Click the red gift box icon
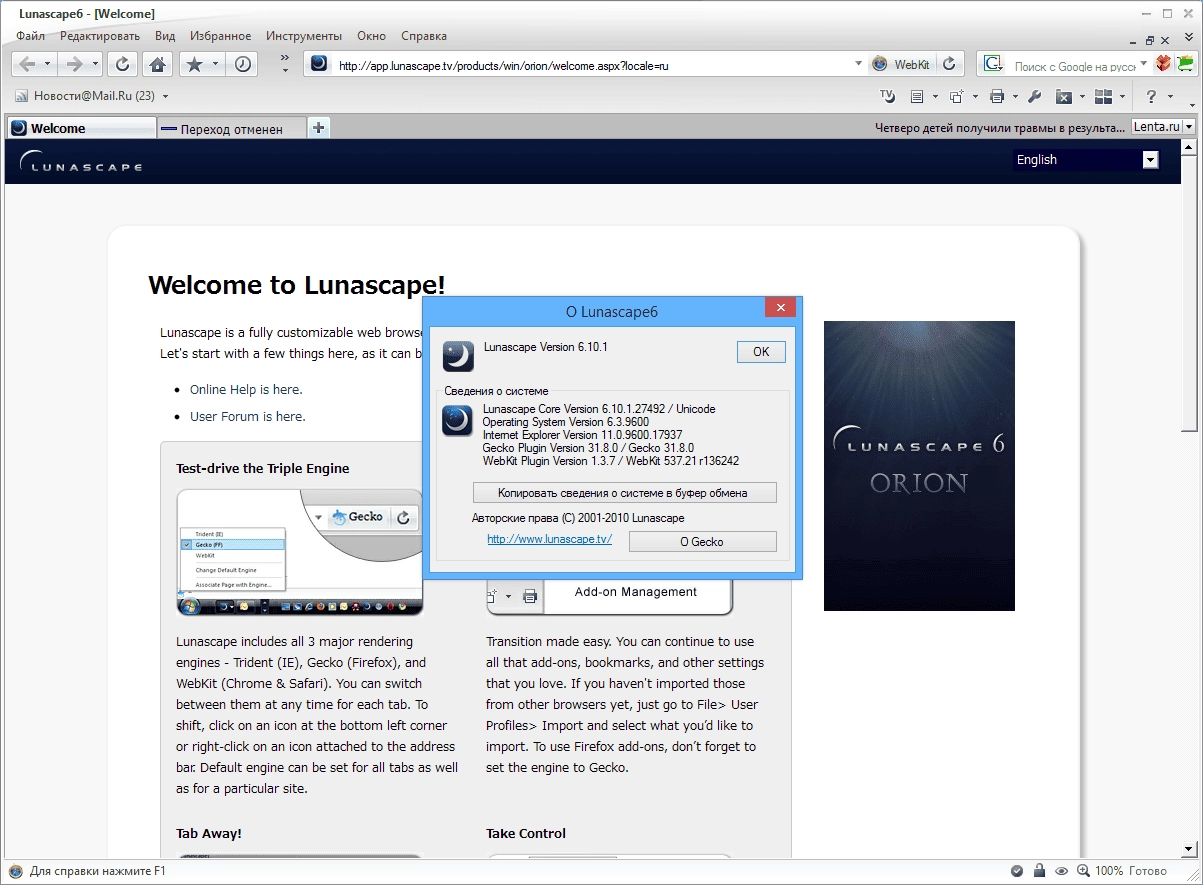The image size is (1203, 885). coord(1163,64)
